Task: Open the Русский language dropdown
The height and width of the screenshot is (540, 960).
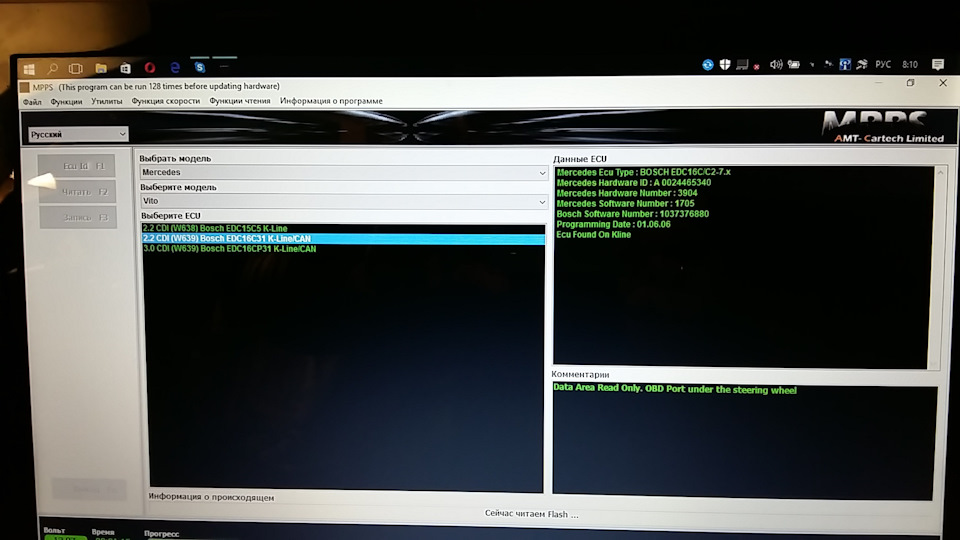Action: click(78, 134)
